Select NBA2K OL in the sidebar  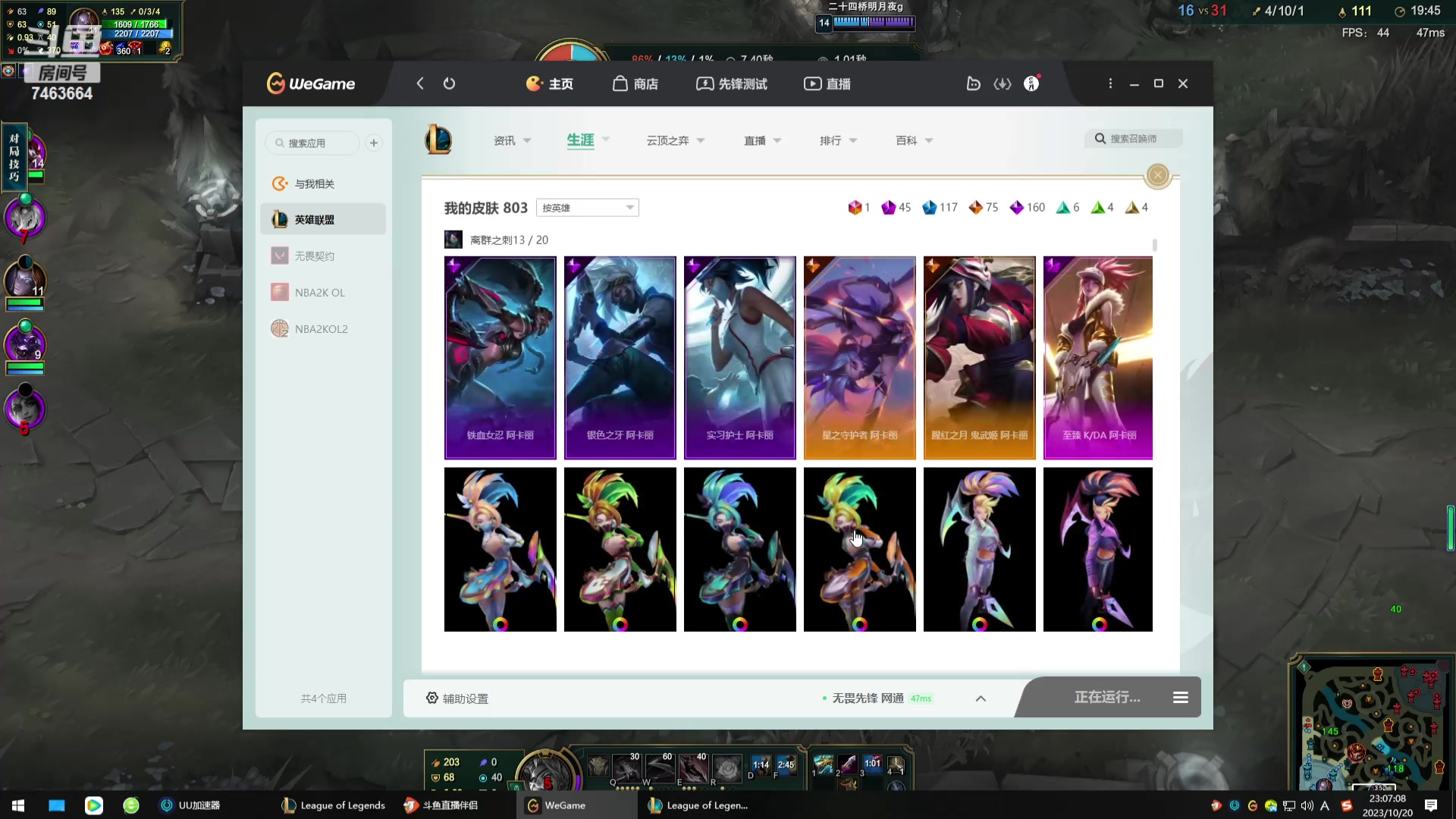323,293
